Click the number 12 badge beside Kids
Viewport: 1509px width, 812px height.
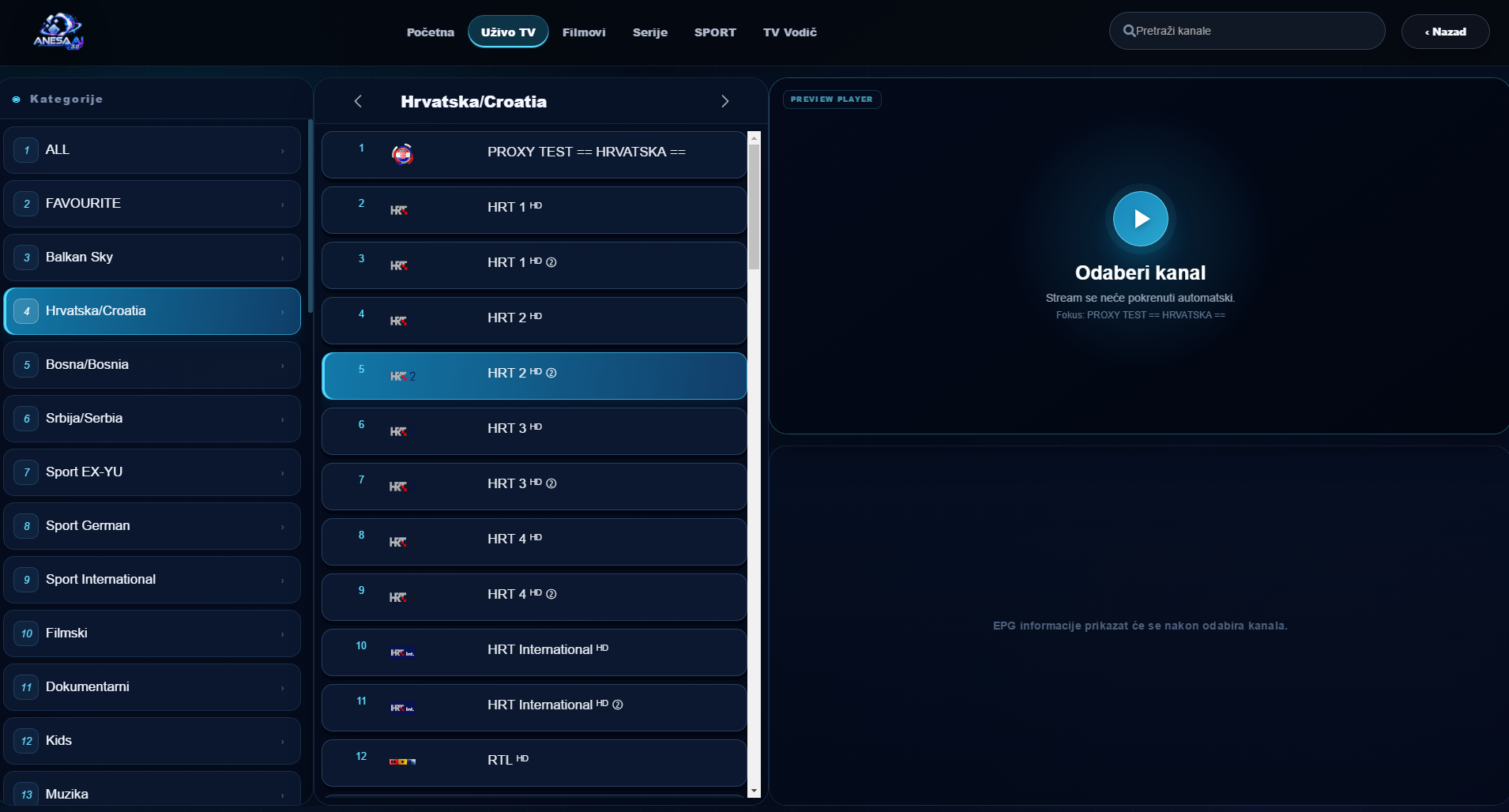26,741
